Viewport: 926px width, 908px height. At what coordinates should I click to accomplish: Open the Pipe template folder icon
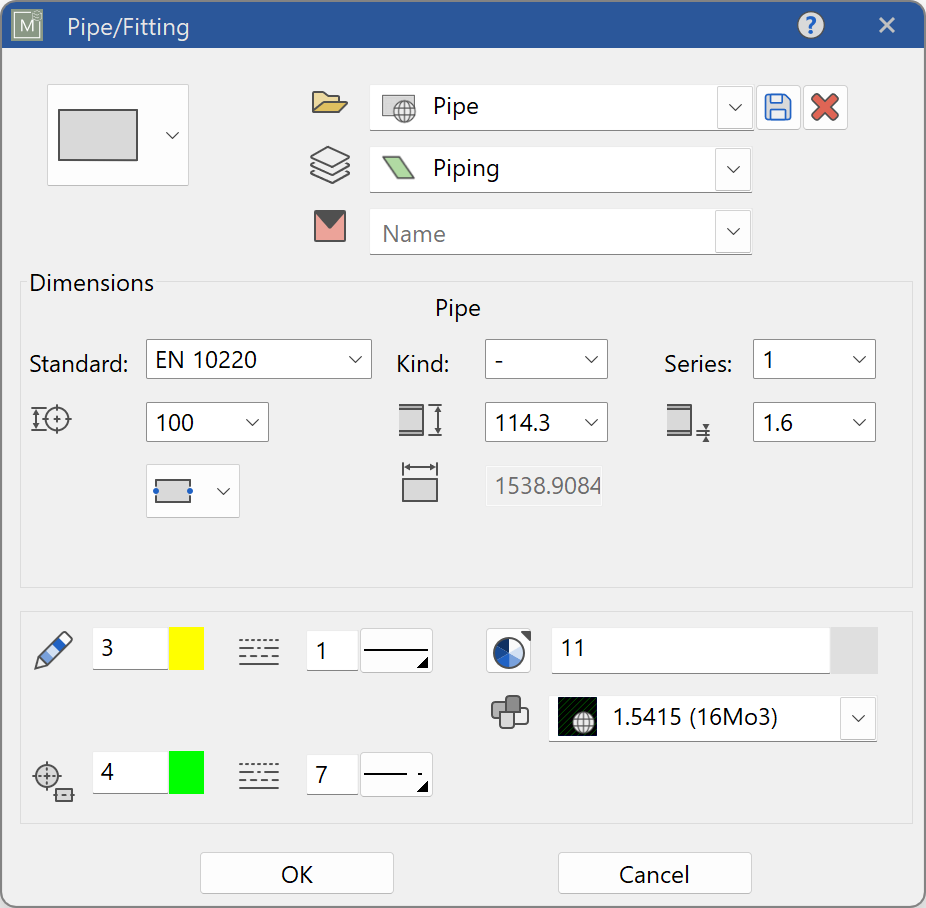(x=330, y=103)
